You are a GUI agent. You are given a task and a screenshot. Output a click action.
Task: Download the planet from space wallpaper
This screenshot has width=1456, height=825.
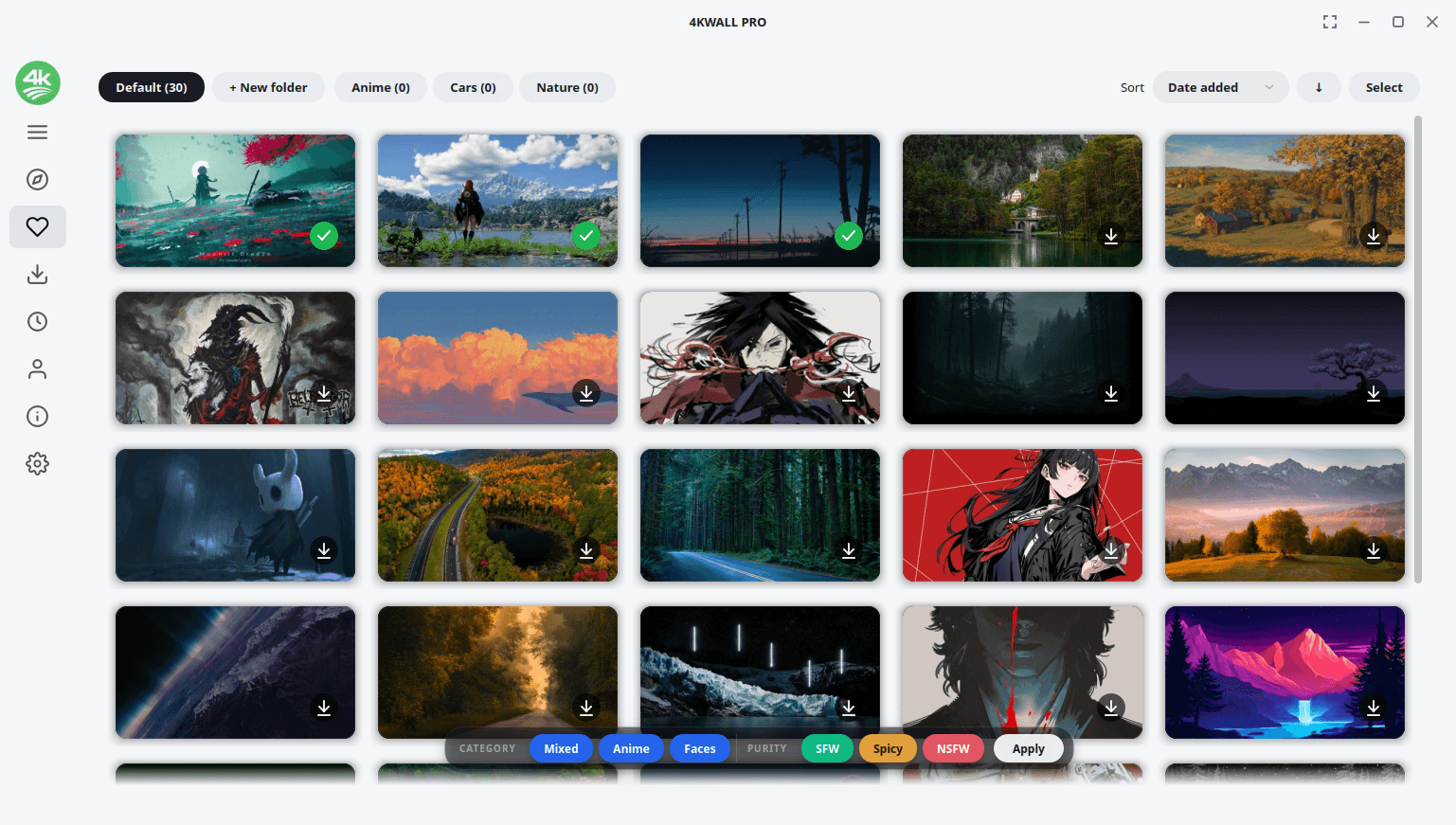(324, 708)
